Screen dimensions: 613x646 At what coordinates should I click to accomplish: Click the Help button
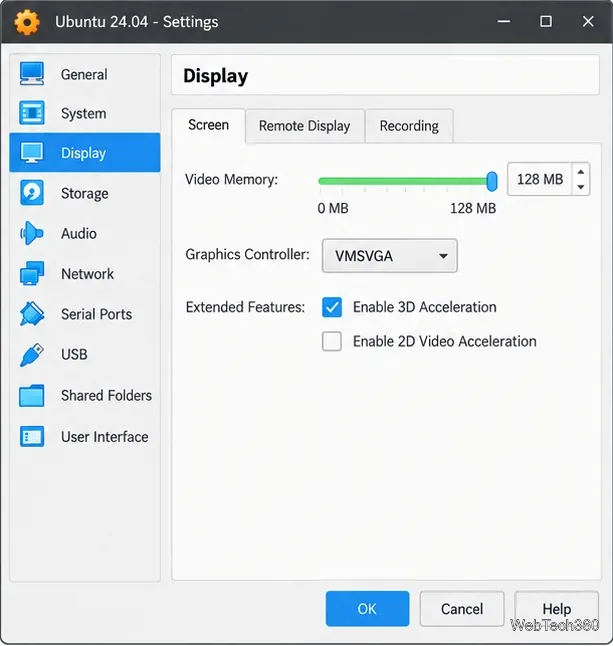point(557,609)
